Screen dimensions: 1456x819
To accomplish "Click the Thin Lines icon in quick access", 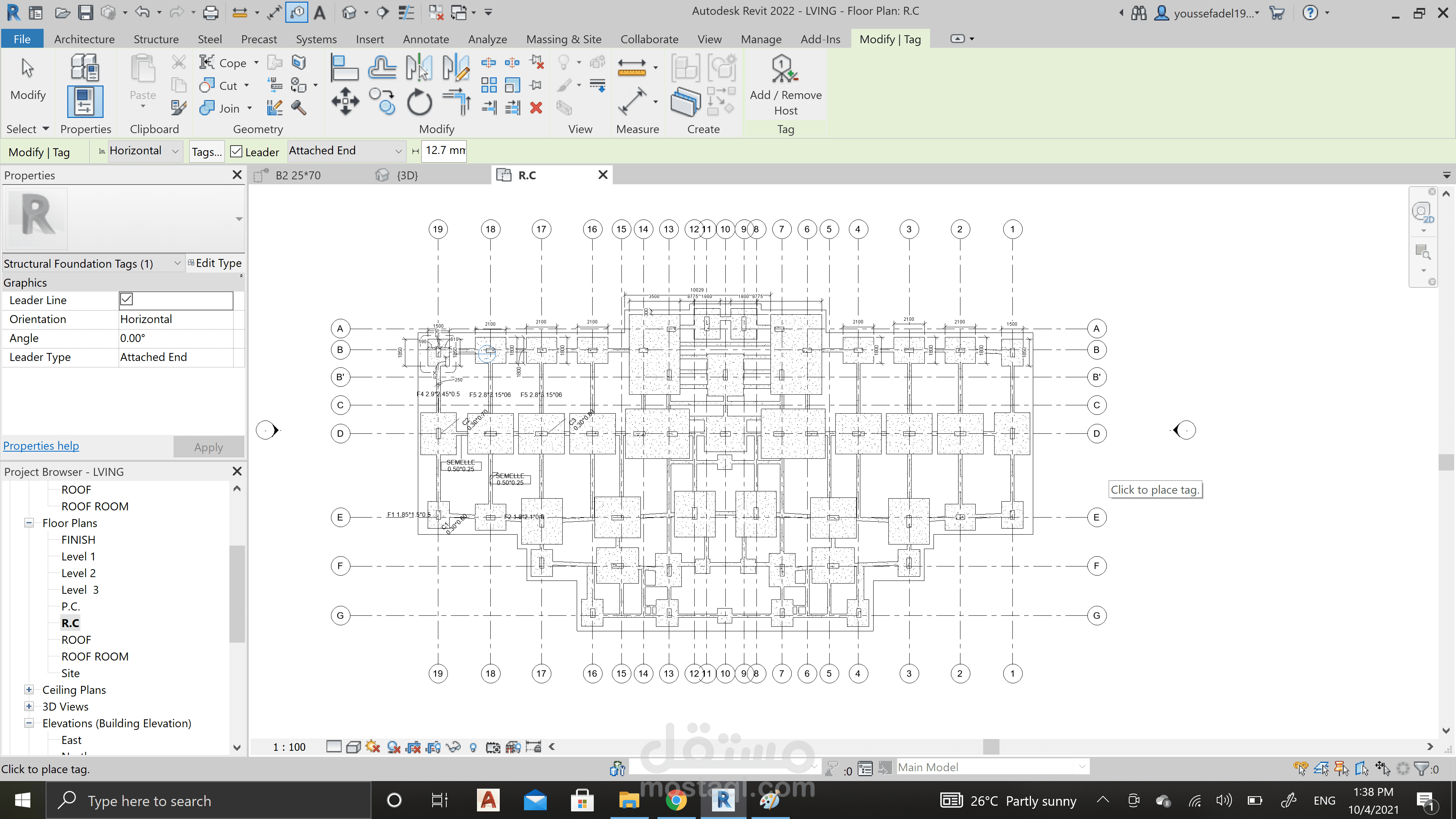I will coord(406,12).
